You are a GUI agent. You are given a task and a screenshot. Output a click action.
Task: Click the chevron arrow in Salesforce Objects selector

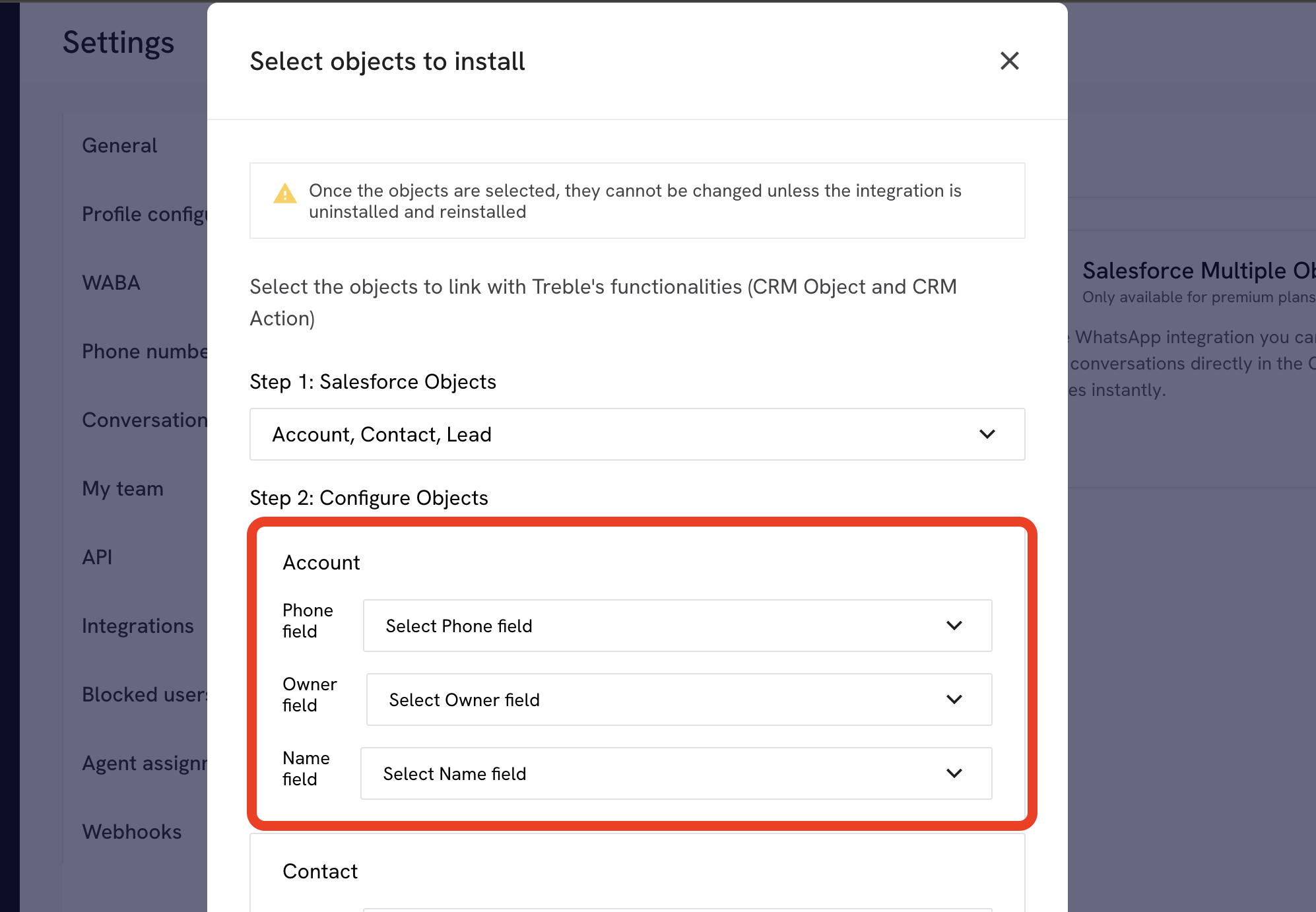tap(987, 434)
